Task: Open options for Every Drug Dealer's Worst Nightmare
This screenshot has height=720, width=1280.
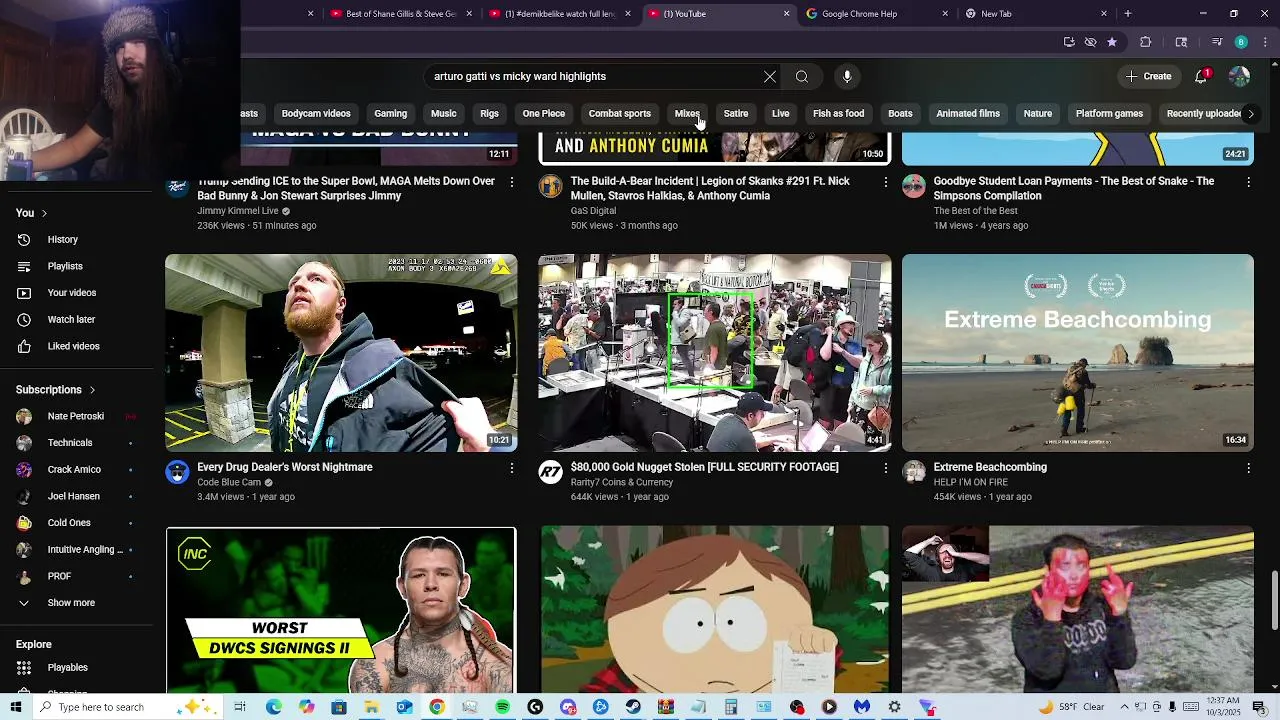Action: coord(512,468)
